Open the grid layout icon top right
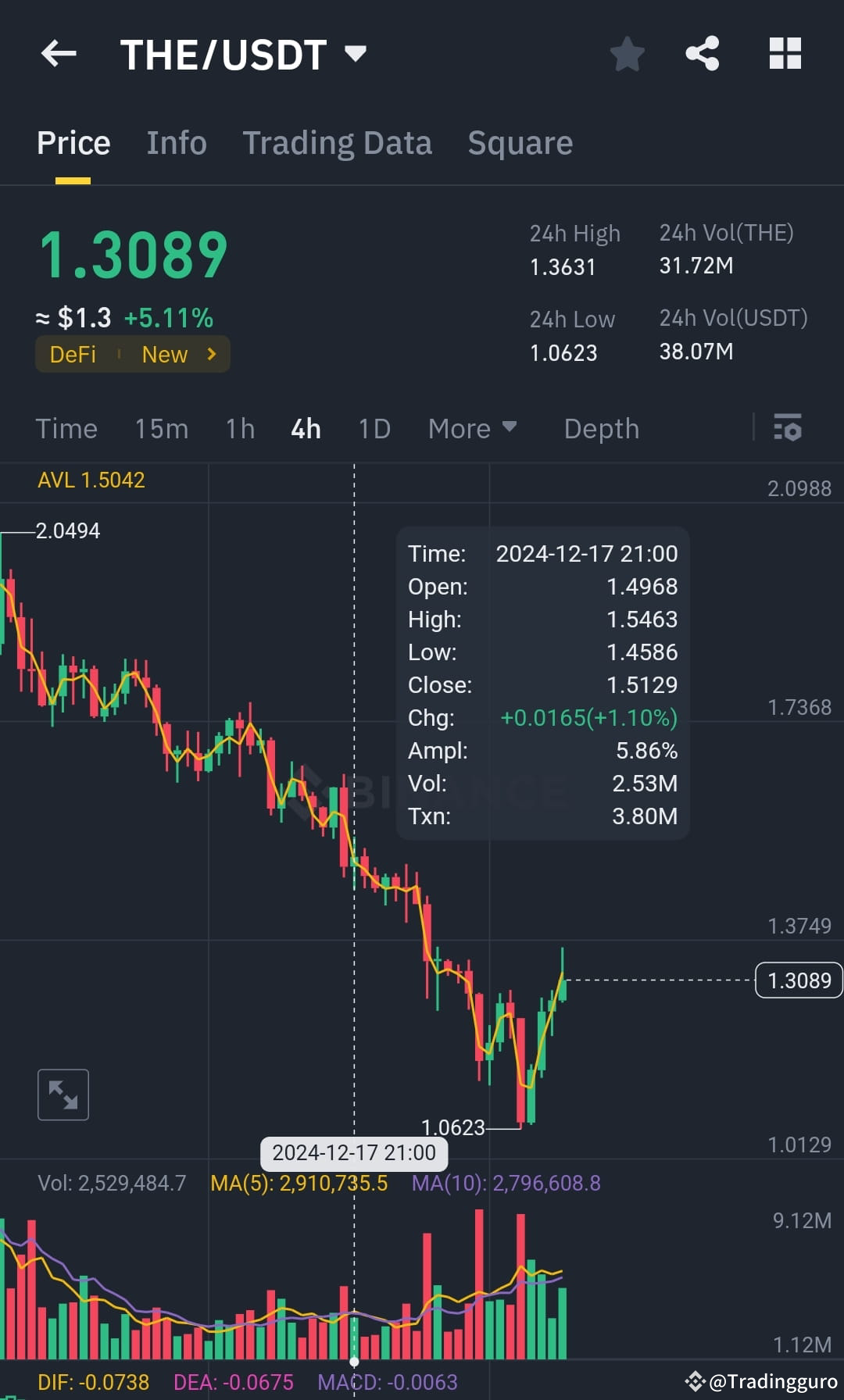Image resolution: width=844 pixels, height=1400 pixels. [x=785, y=53]
